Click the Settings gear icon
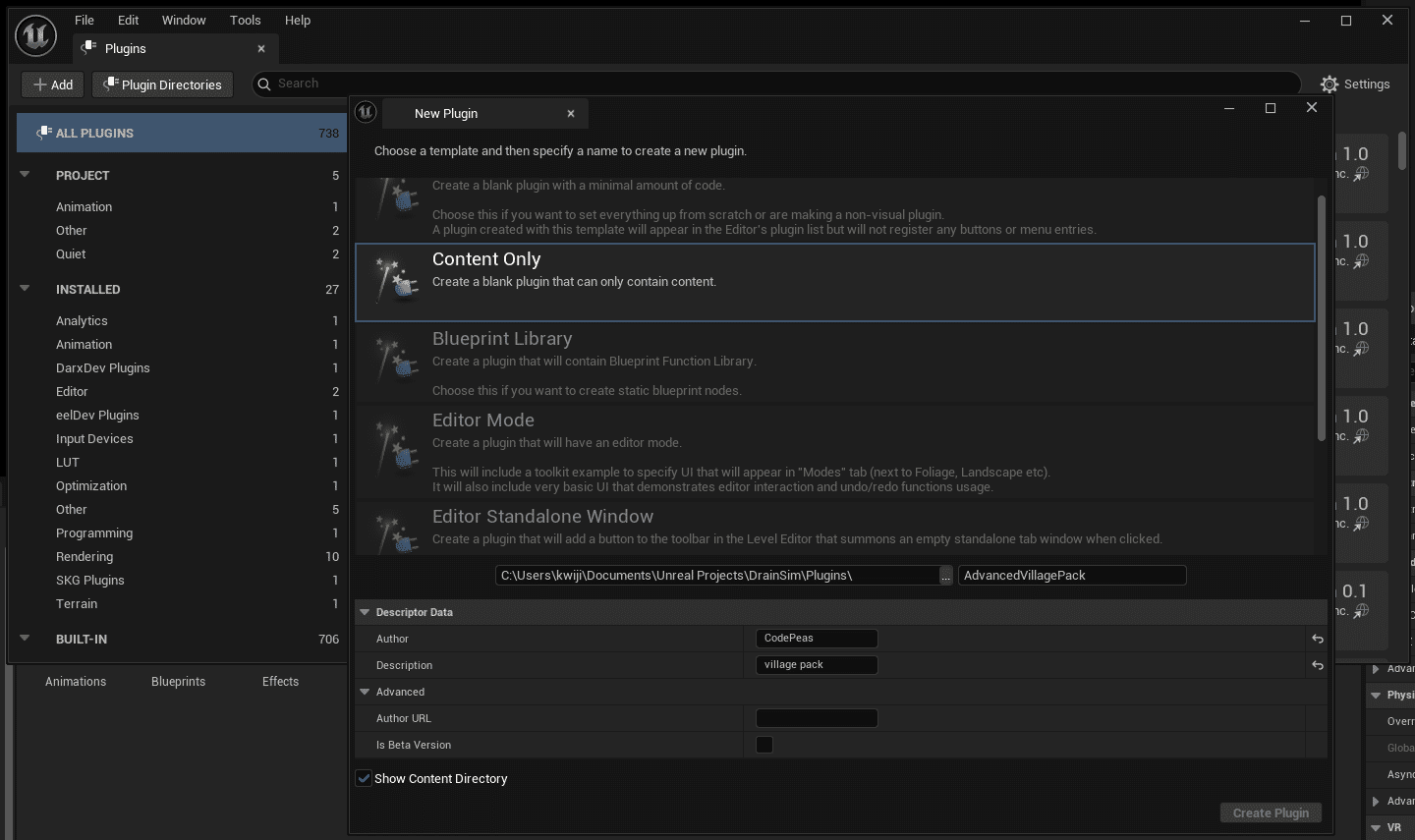Image resolution: width=1415 pixels, height=840 pixels. point(1330,84)
